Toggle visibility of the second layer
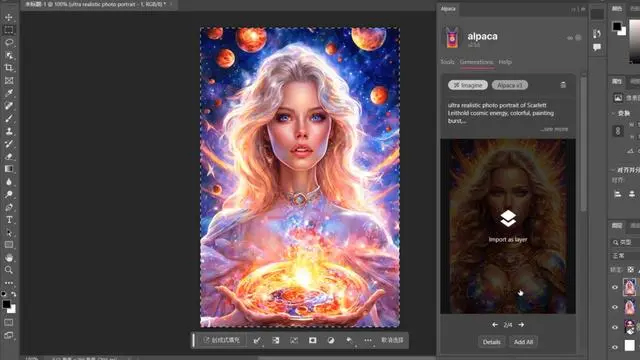The image size is (640, 360). [615, 307]
